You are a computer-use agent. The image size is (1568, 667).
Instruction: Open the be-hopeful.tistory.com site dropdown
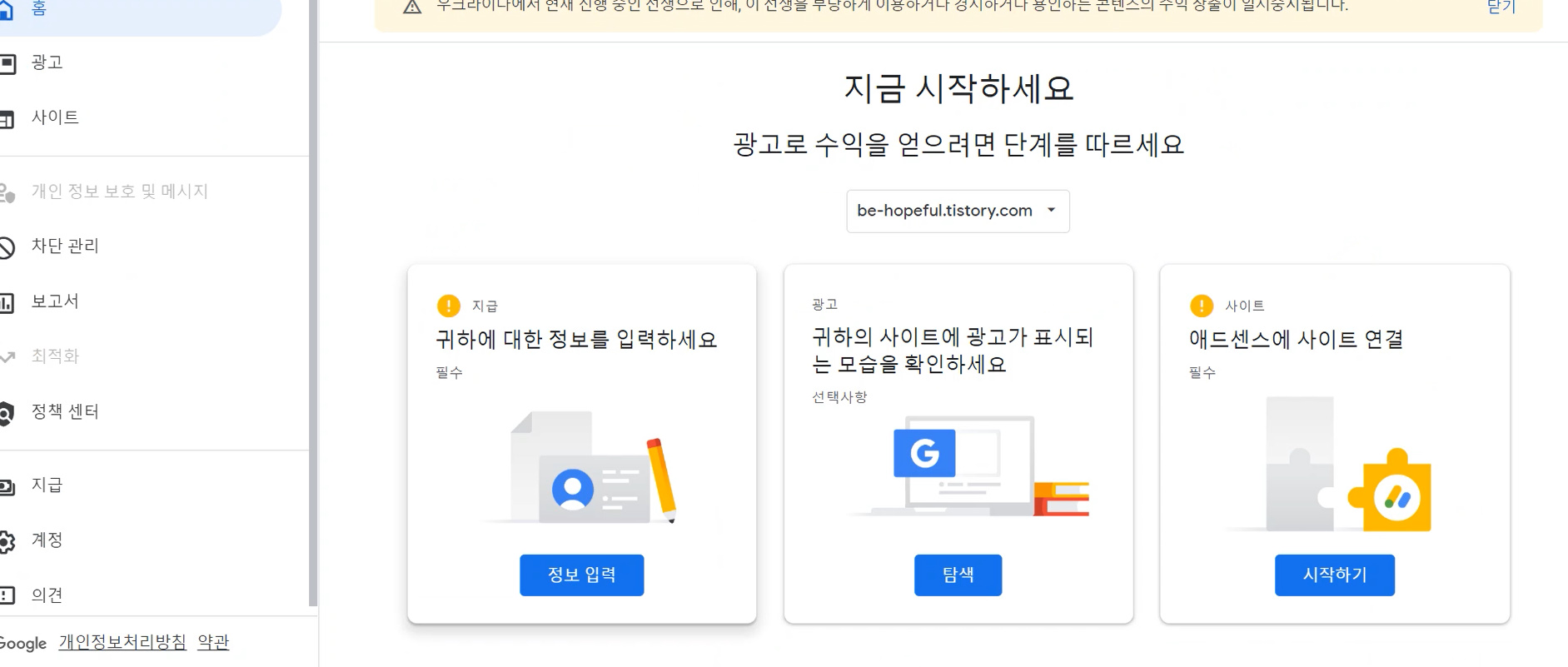pyautogui.click(x=958, y=212)
